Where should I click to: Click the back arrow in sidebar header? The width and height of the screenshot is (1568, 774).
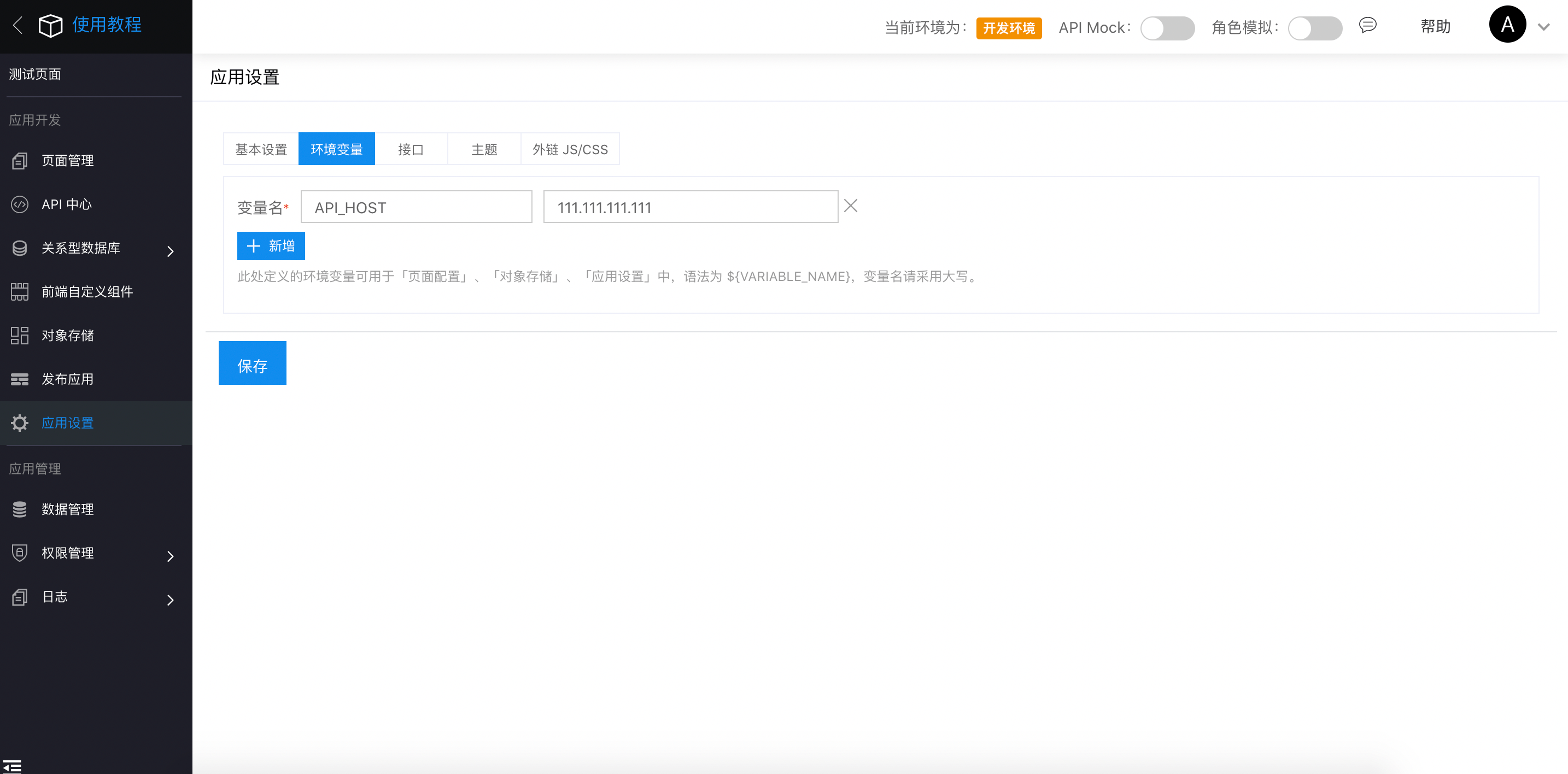pyautogui.click(x=17, y=26)
